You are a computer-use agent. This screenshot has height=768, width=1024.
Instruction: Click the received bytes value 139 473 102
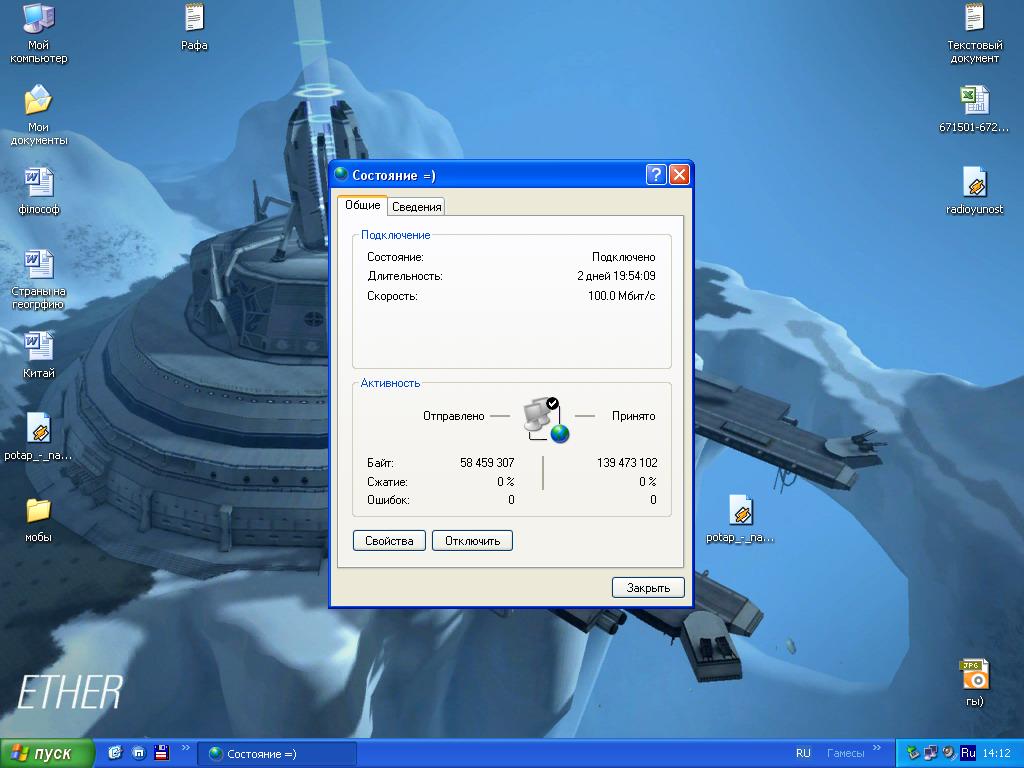click(x=627, y=462)
